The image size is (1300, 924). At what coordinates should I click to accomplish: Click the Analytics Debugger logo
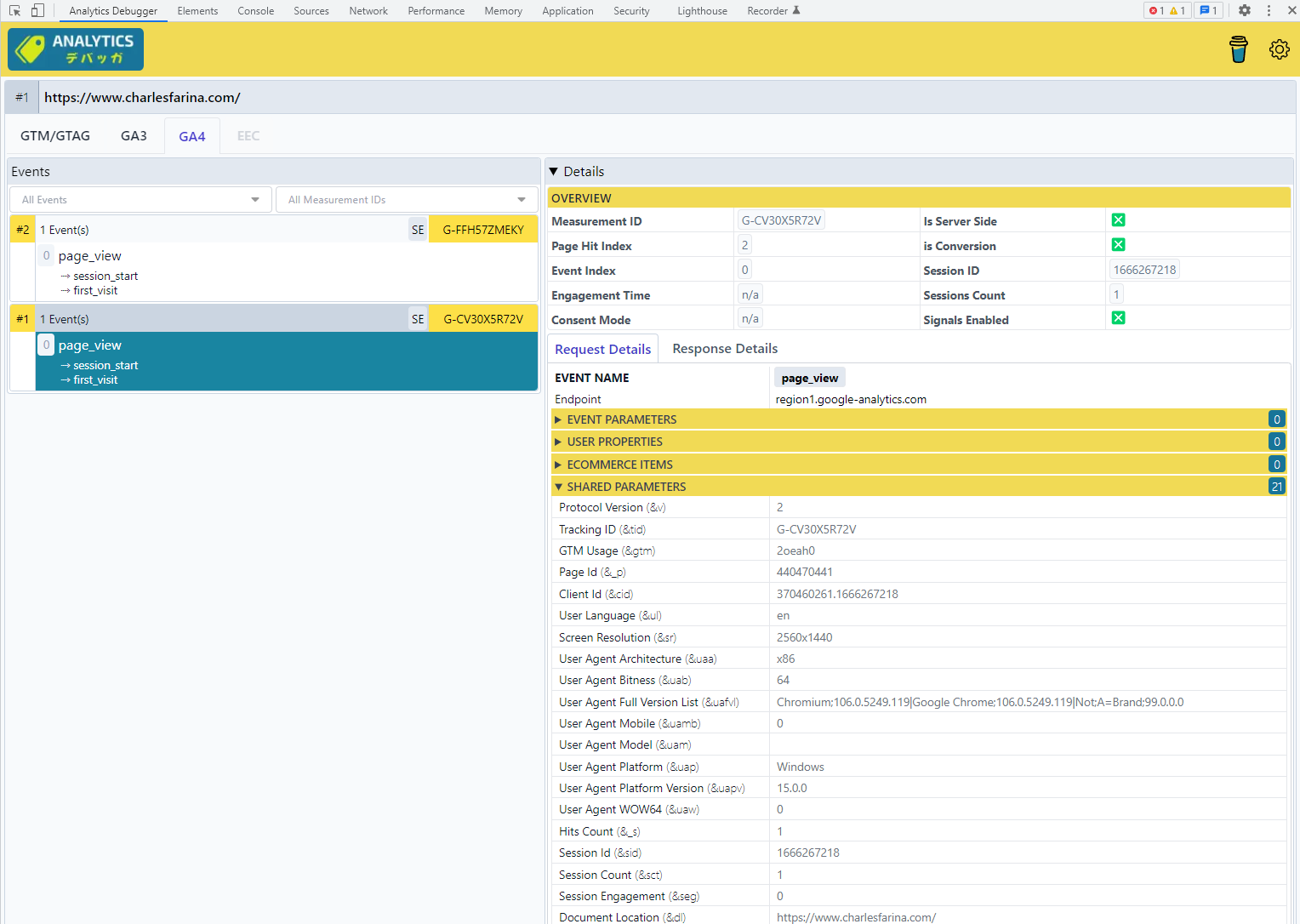pos(76,49)
